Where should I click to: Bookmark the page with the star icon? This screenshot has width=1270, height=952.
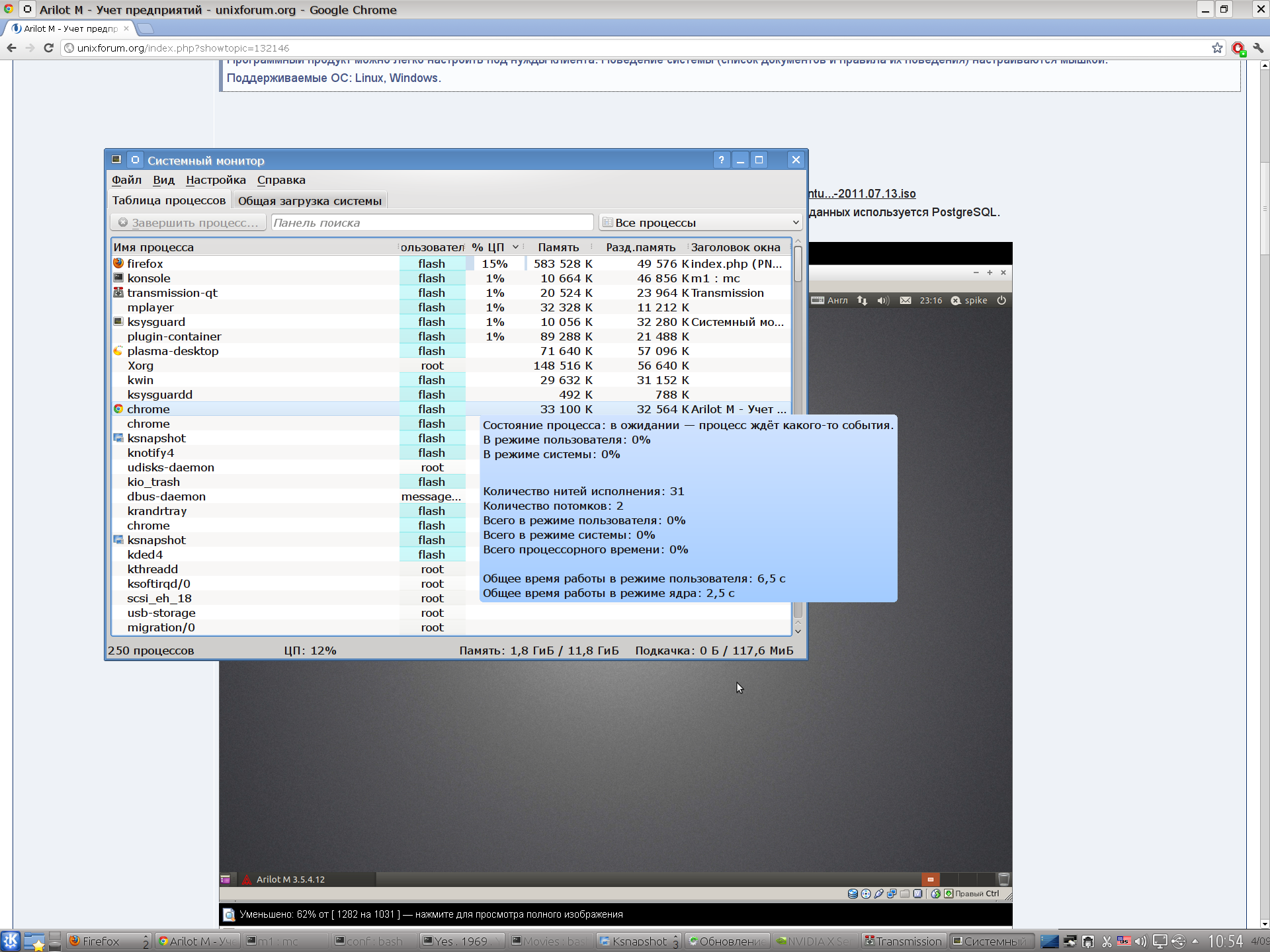point(1217,48)
